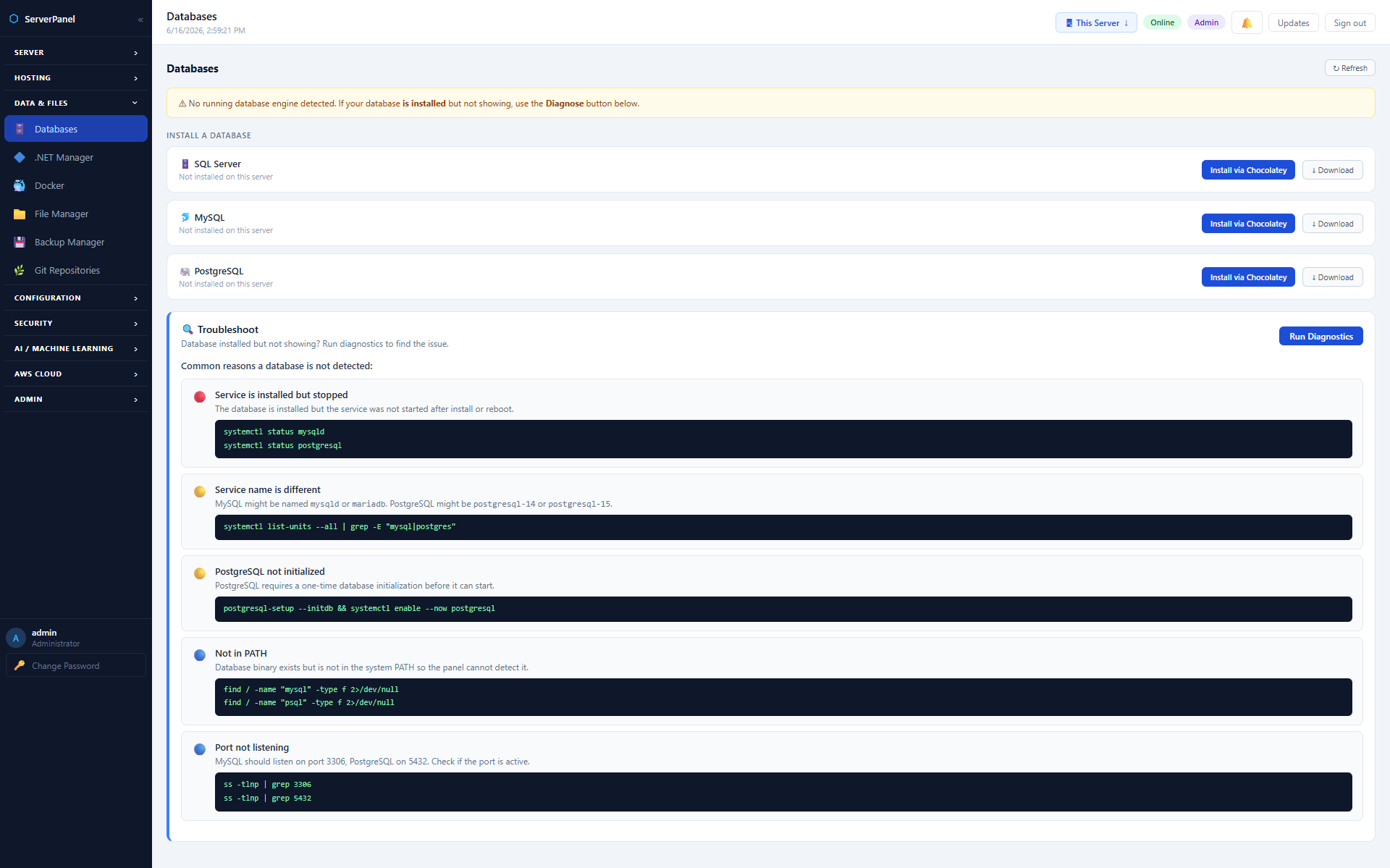Click red status dot for Service stopped
This screenshot has width=1390, height=868.
coord(200,397)
